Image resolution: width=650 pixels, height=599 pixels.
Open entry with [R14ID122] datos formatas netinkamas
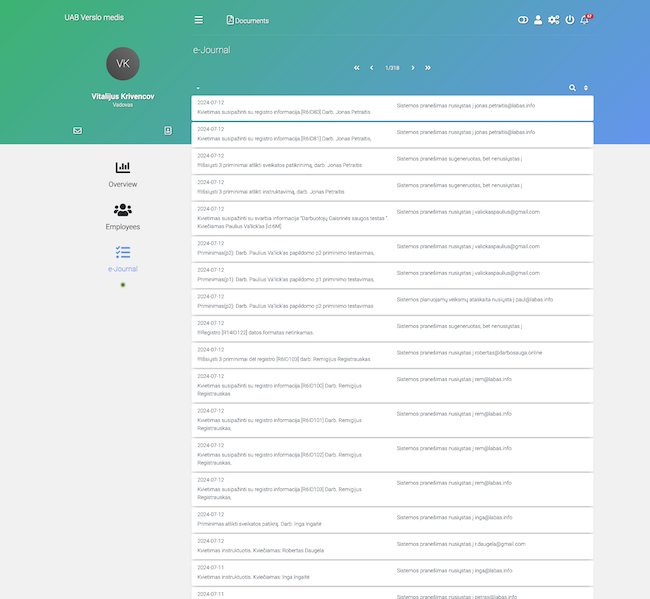[392, 329]
